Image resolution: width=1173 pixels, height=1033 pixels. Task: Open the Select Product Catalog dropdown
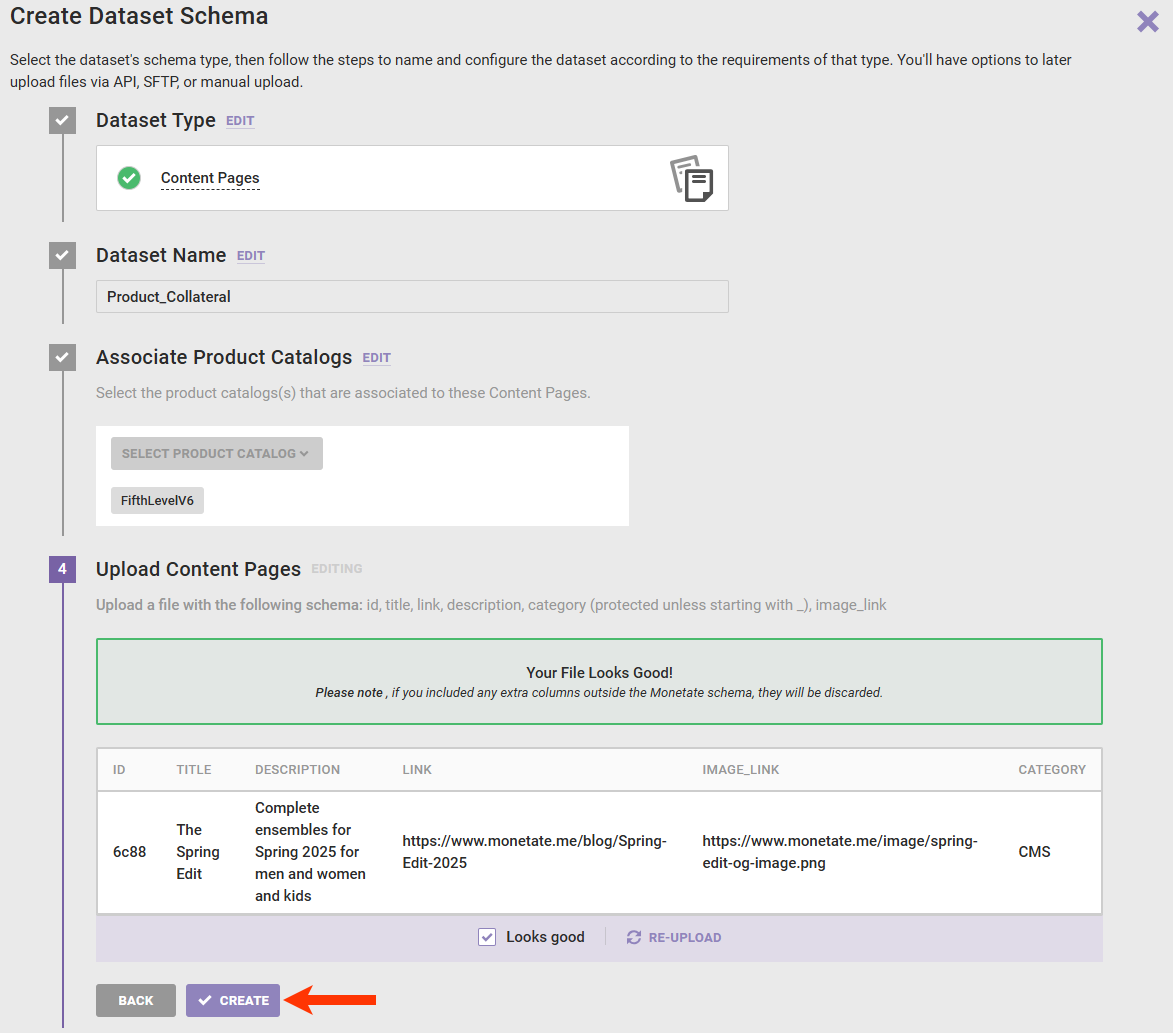click(216, 453)
